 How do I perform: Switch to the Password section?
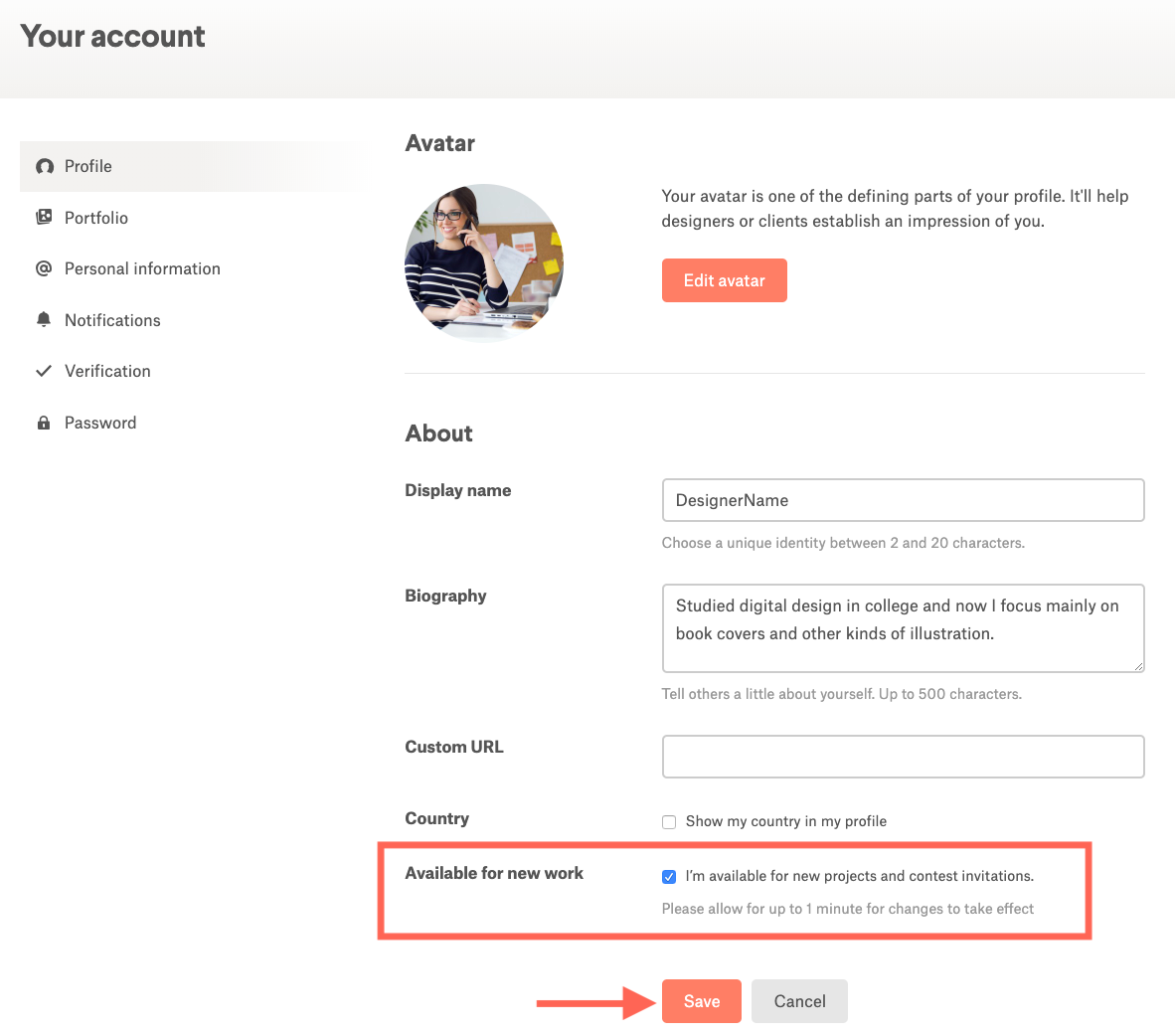coord(100,423)
